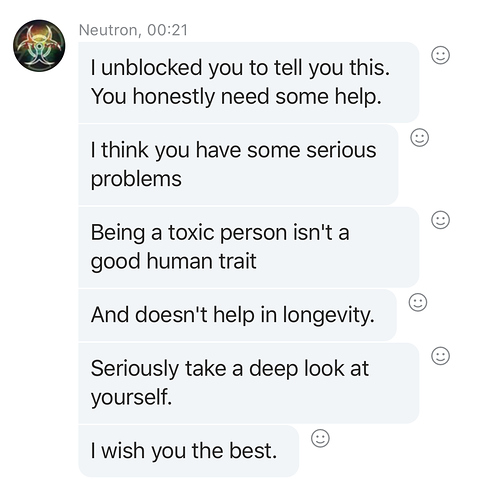Open emoji reaction for 'serious problems' message
Screen dimensions: 490x500
(x=419, y=137)
